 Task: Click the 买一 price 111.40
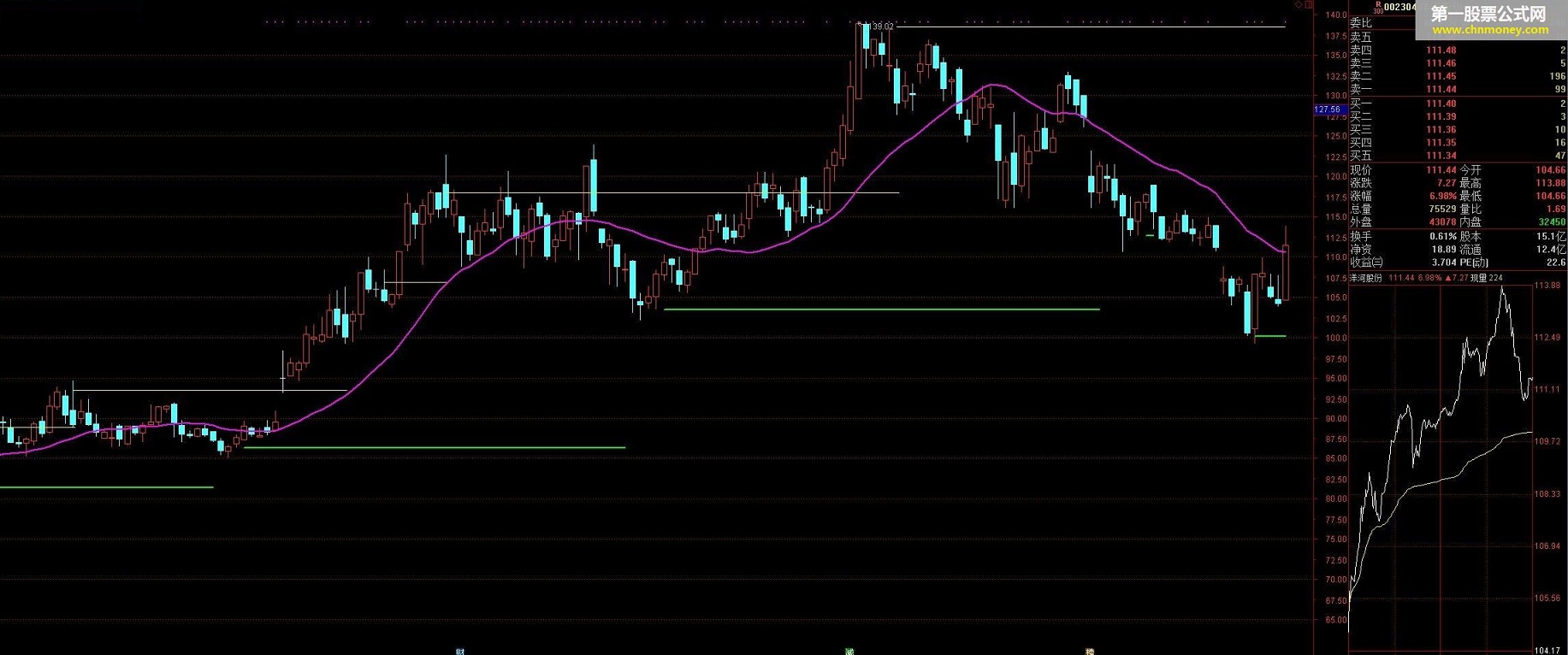1441,103
